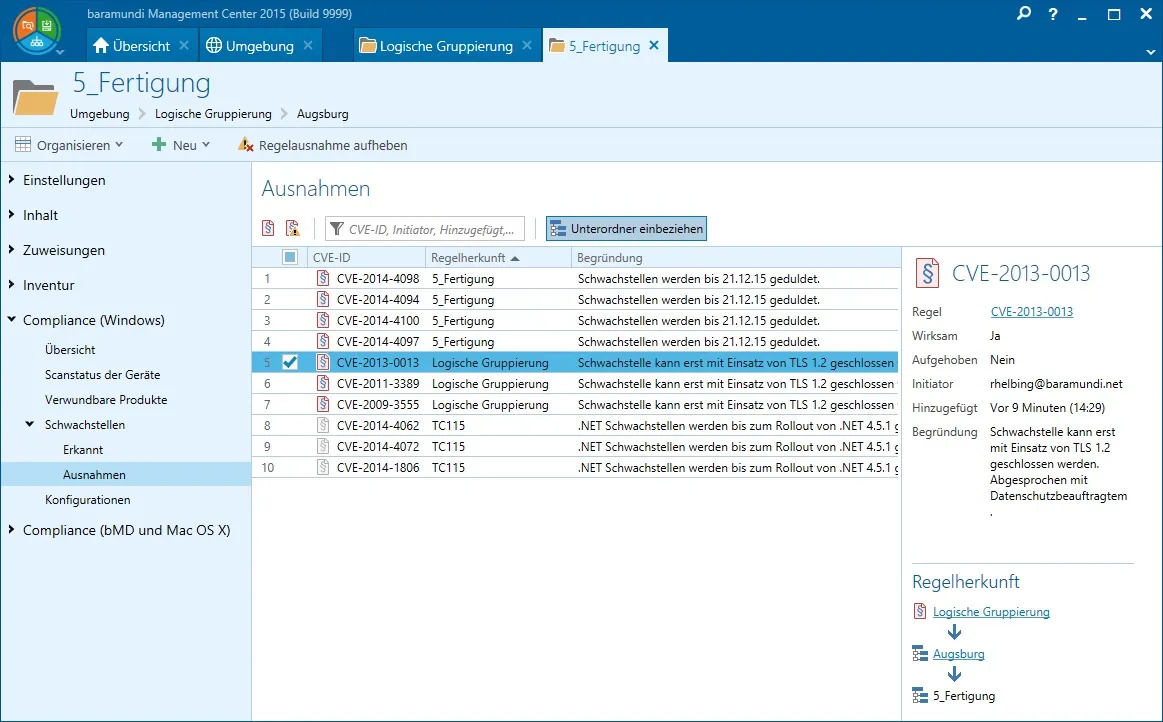Viewport: 1163px width, 722px height.
Task: Open the dropdown arrow beside the application logo
Action: pos(60,52)
